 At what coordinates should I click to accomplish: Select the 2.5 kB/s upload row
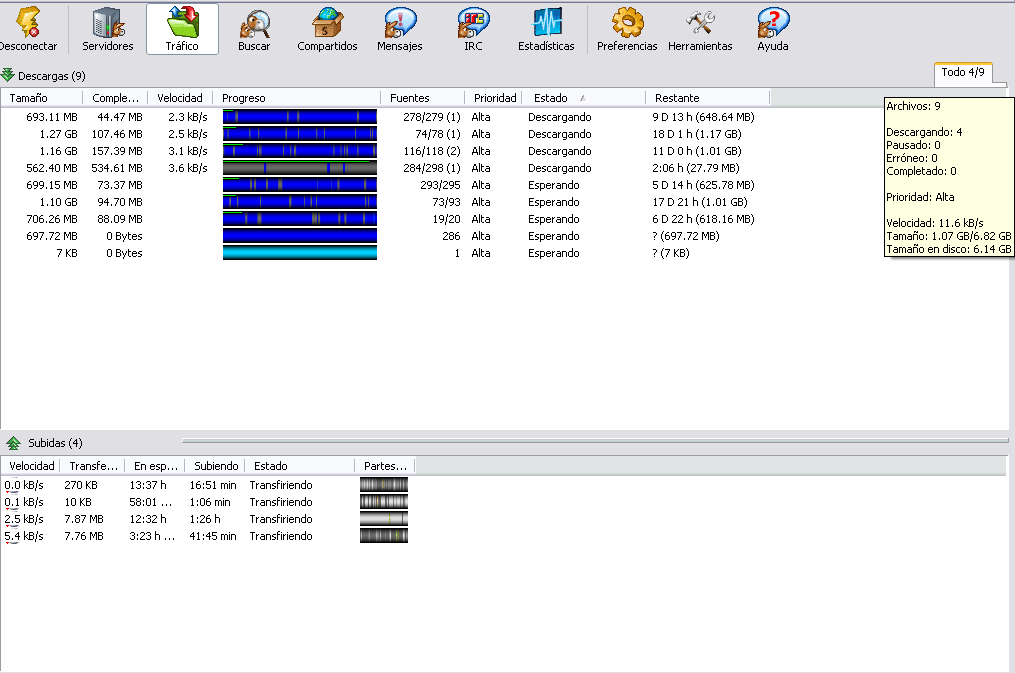[207, 519]
